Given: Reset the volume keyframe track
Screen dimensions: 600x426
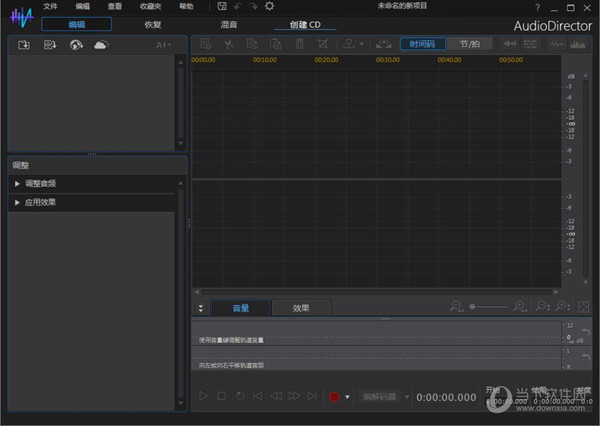Looking at the screenshot, I should 586,331.
